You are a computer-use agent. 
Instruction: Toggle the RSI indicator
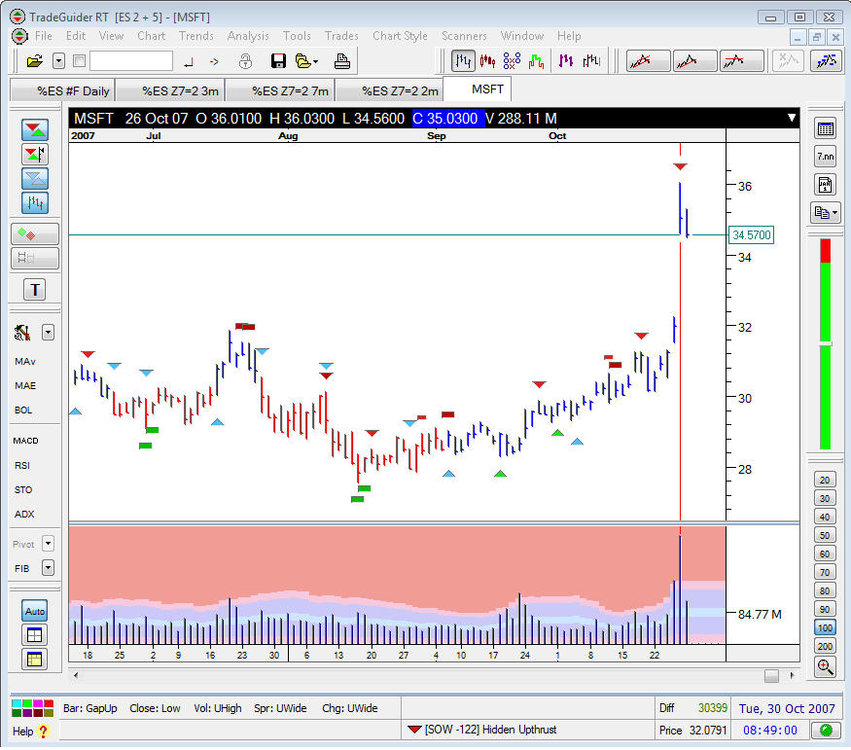[22, 466]
